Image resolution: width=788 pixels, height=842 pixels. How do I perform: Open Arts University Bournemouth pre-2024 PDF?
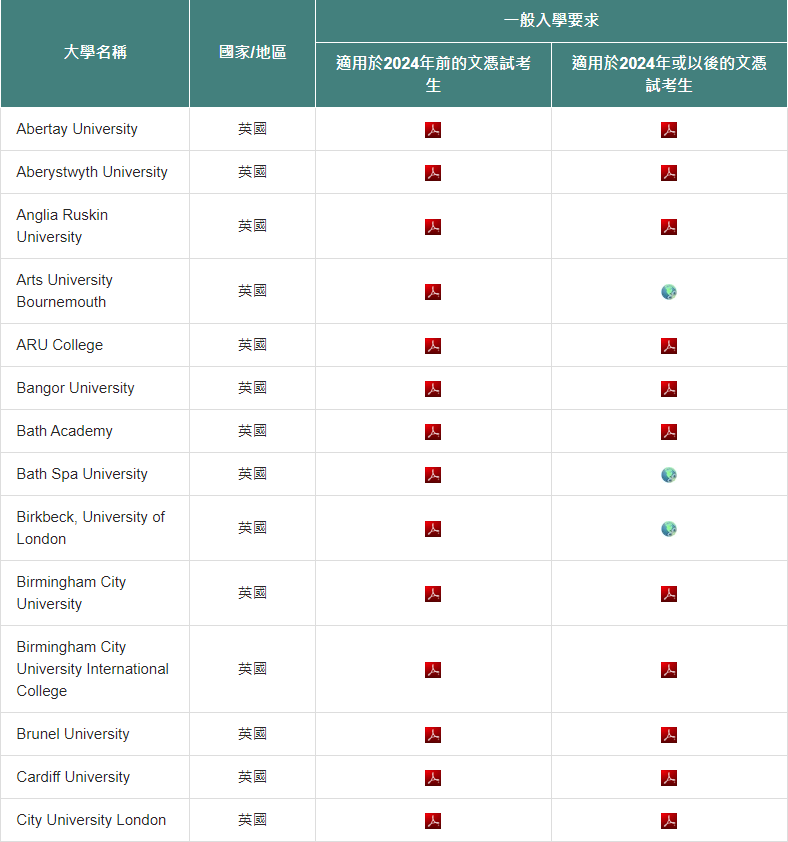click(433, 292)
